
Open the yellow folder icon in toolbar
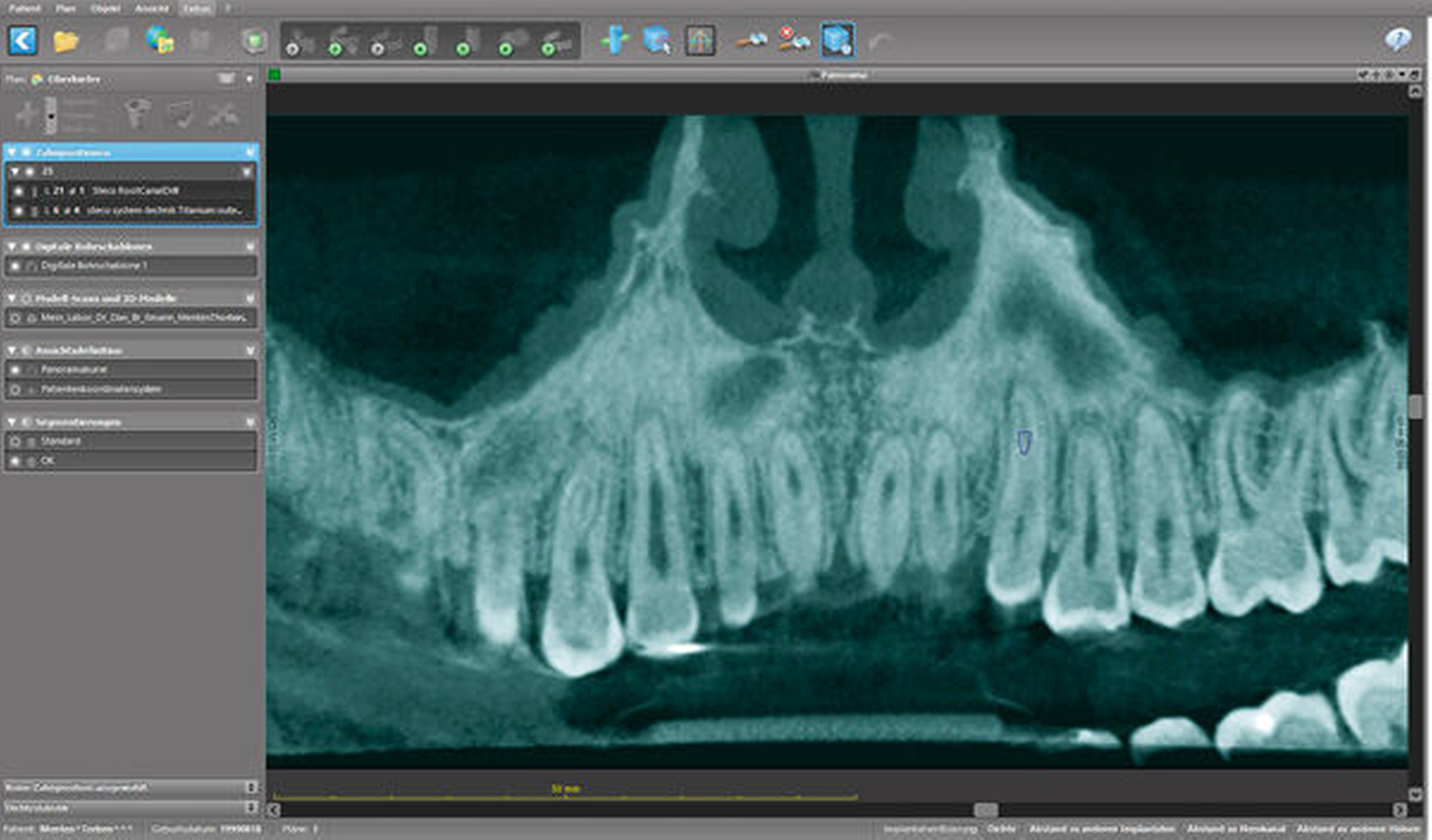point(66,41)
